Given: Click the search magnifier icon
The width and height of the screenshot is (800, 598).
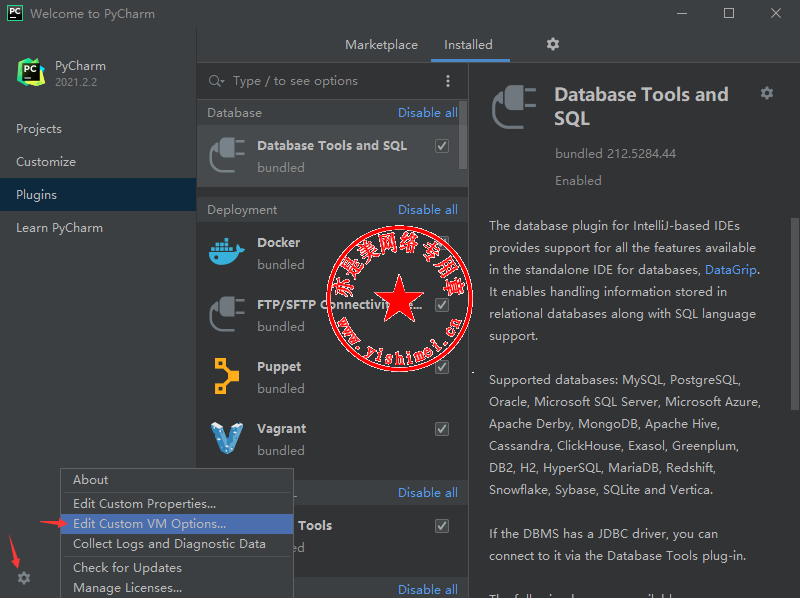Looking at the screenshot, I should [x=216, y=81].
